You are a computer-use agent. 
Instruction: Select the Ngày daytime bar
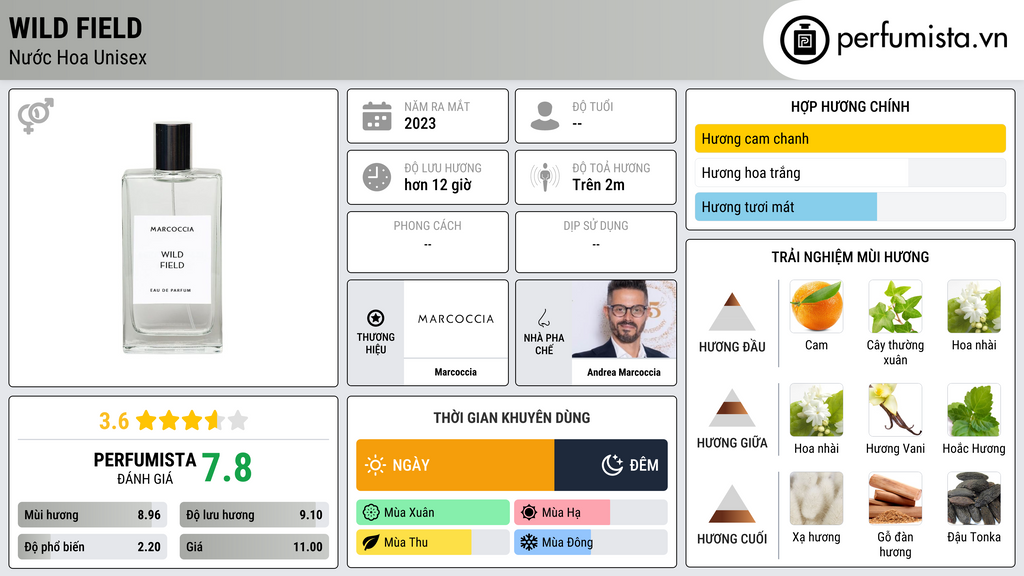(x=455, y=465)
